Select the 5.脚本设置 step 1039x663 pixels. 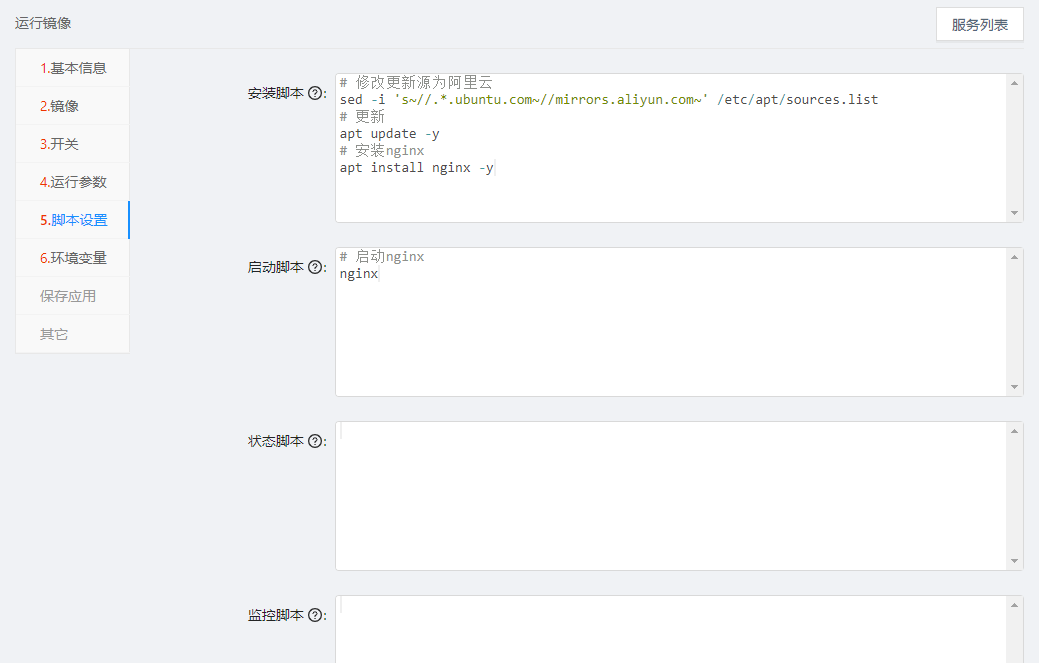point(73,220)
